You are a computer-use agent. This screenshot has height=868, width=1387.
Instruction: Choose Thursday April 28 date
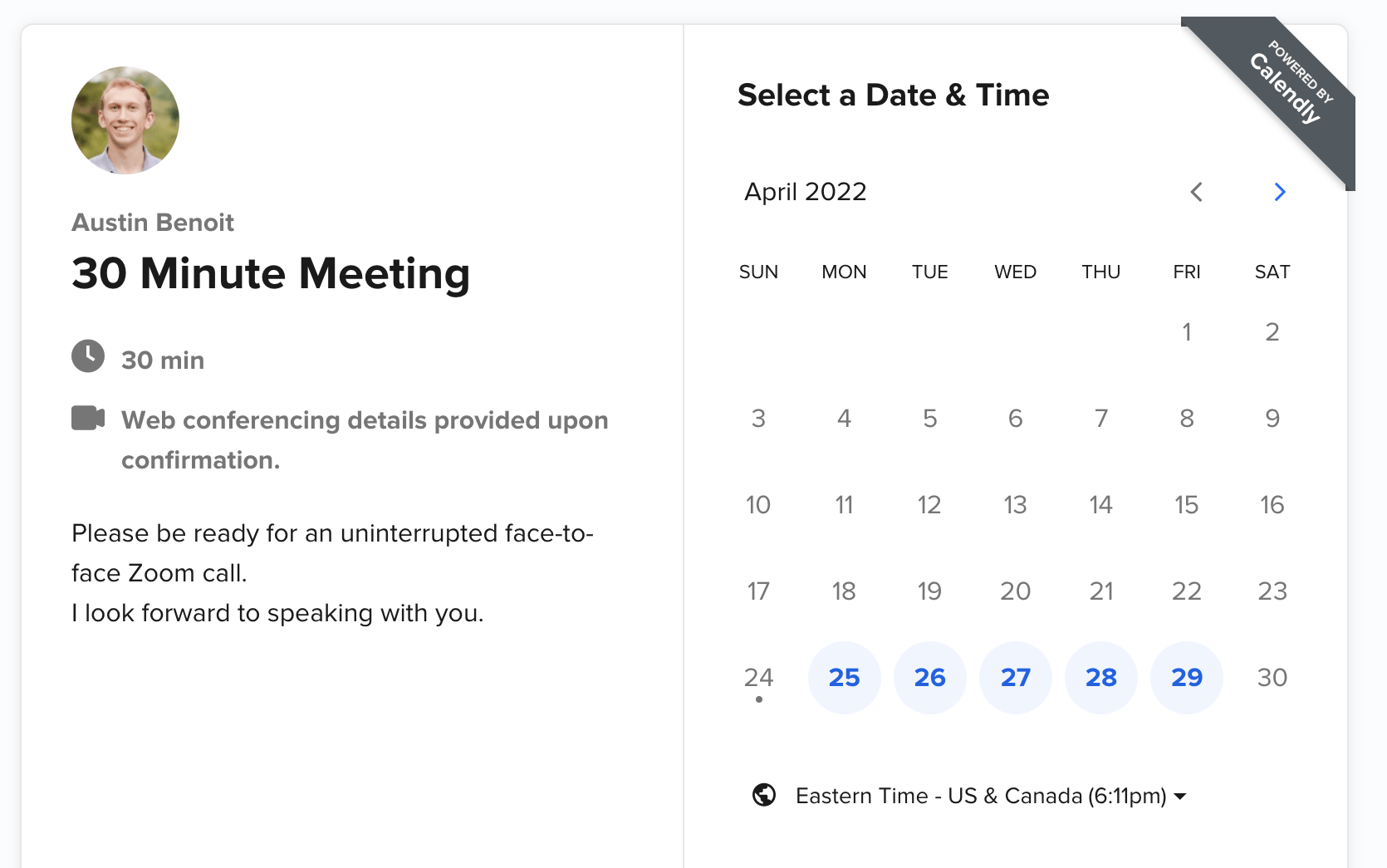(1100, 678)
